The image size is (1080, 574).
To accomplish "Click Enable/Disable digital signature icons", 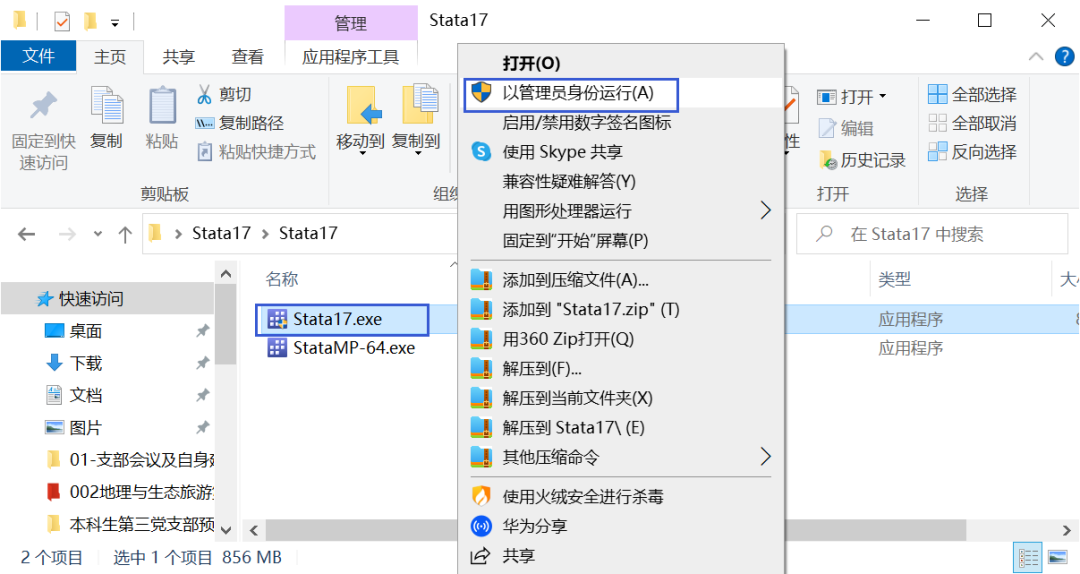I will 621,123.
